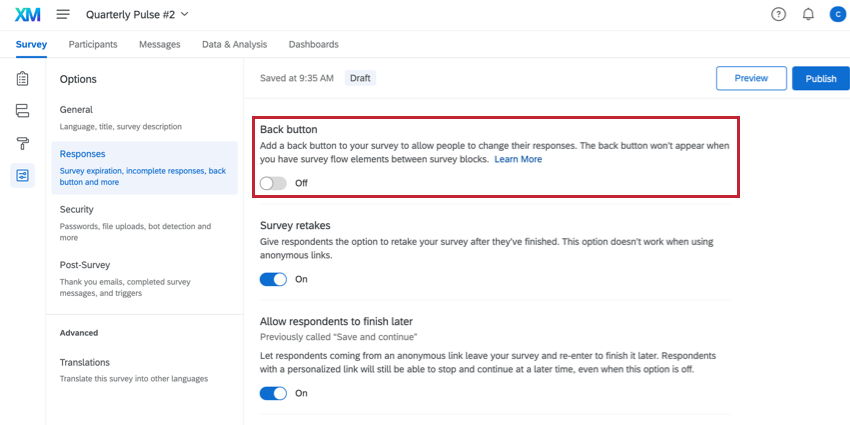Open the look and feel paint roller icon

[22, 144]
